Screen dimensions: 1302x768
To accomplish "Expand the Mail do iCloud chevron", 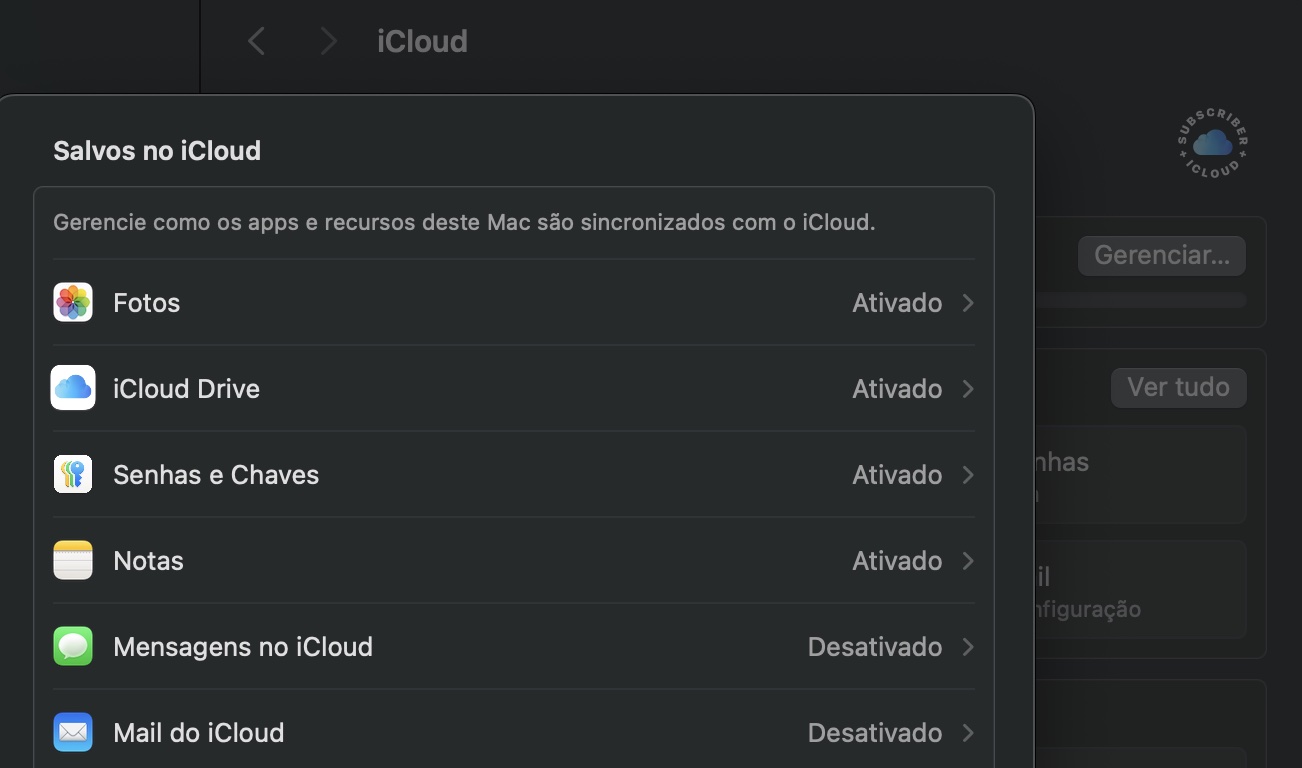I will click(966, 732).
